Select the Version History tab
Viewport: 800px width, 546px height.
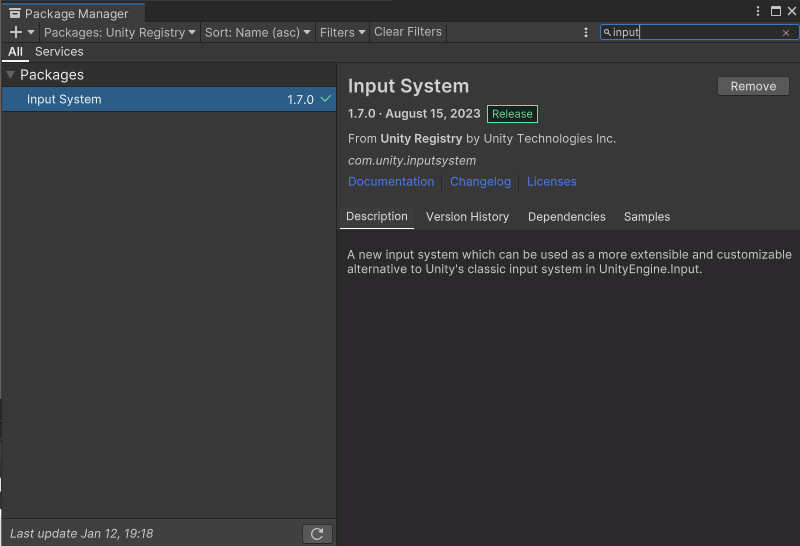tap(467, 217)
